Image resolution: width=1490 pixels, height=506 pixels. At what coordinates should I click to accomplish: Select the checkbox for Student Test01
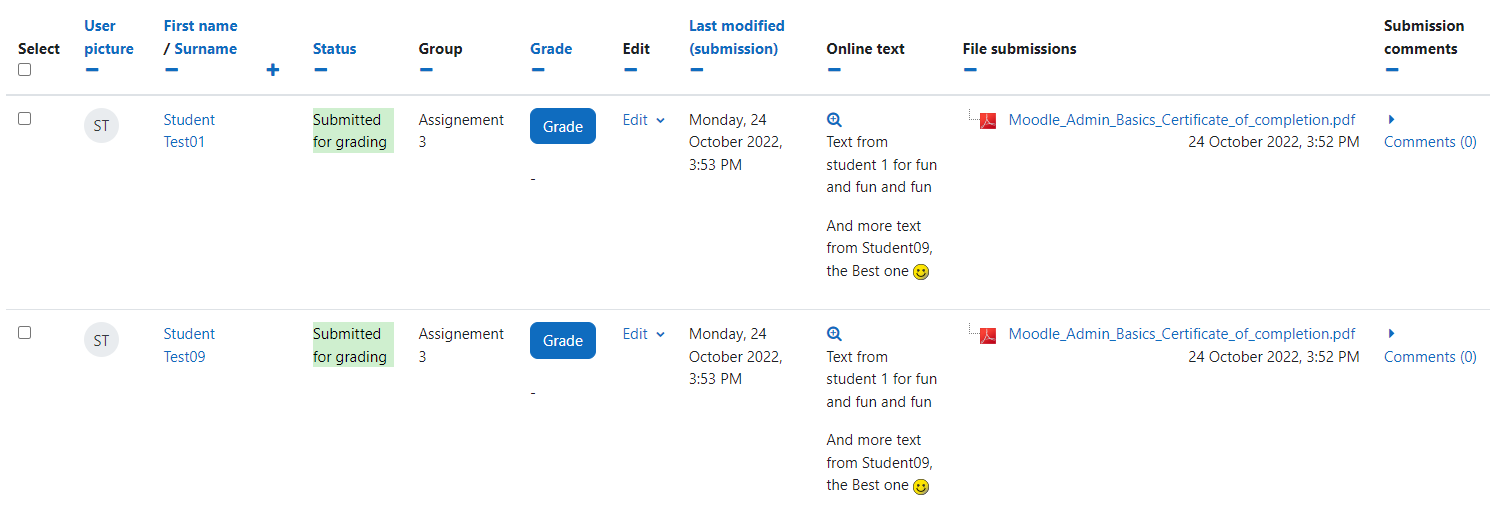click(25, 119)
